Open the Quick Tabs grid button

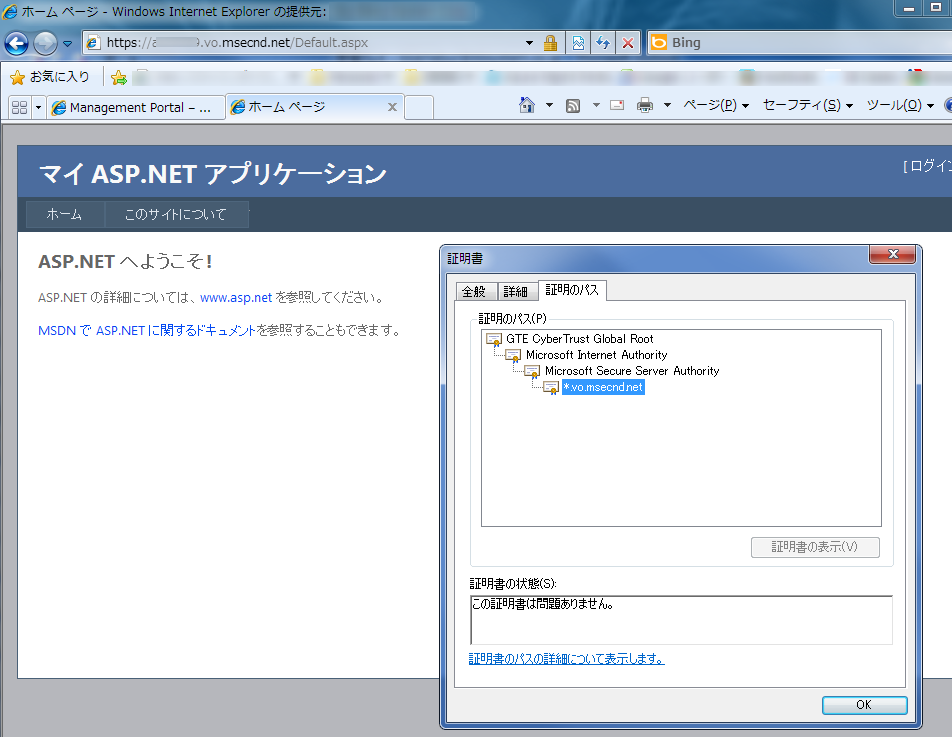point(19,107)
